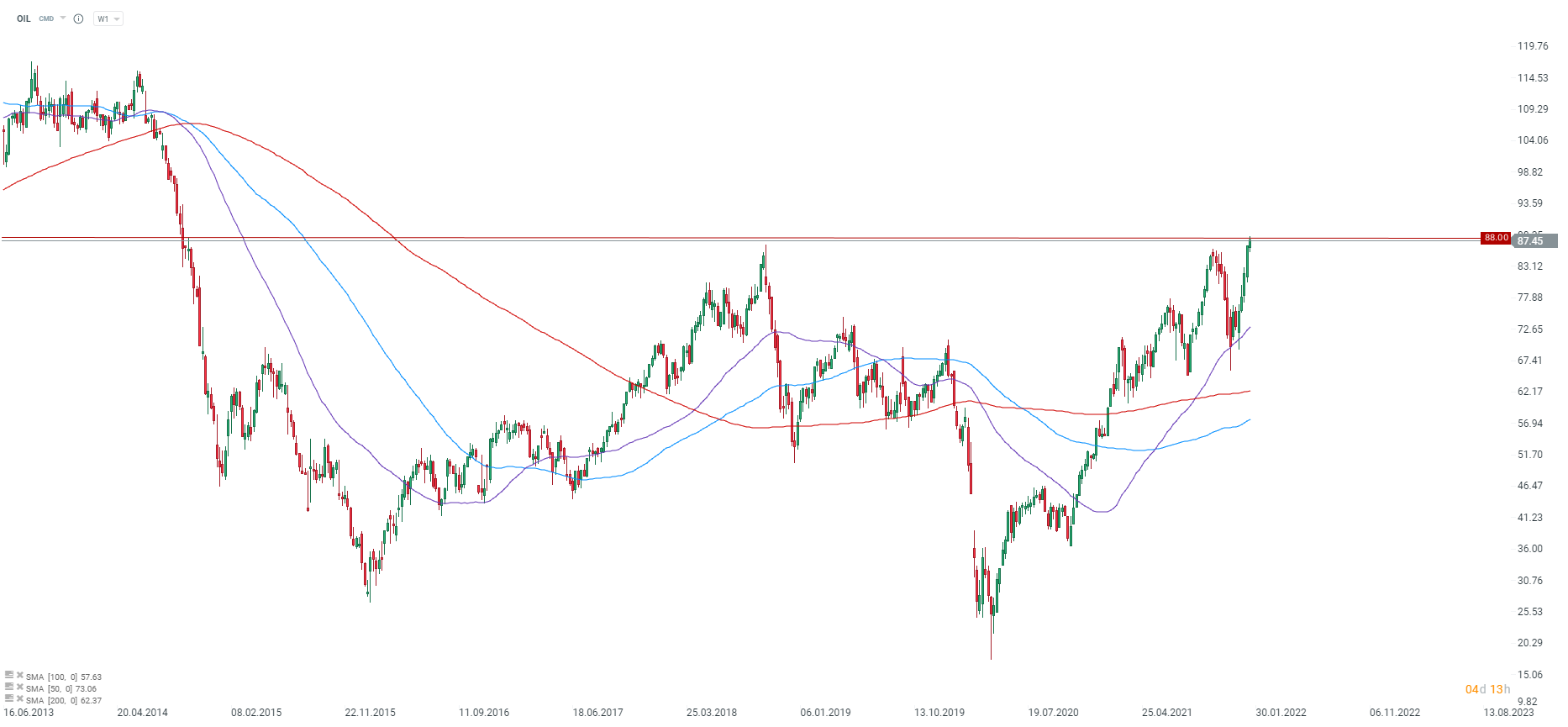Click the OIL symbol name
1568x727 pixels.
coord(24,18)
